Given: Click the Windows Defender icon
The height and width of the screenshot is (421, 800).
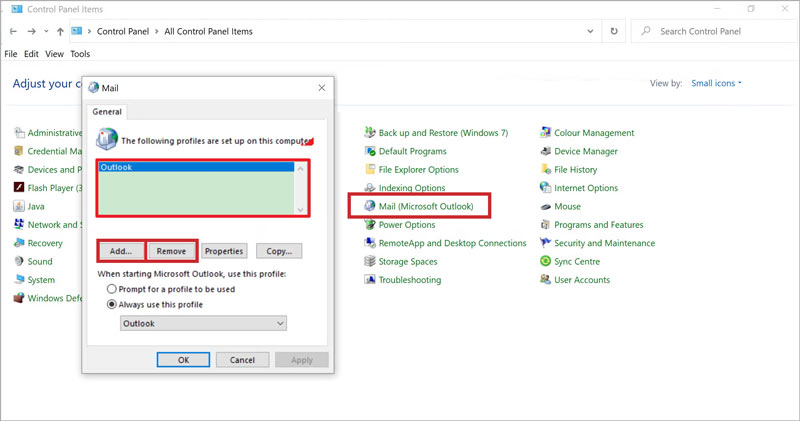Looking at the screenshot, I should pyautogui.click(x=19, y=298).
